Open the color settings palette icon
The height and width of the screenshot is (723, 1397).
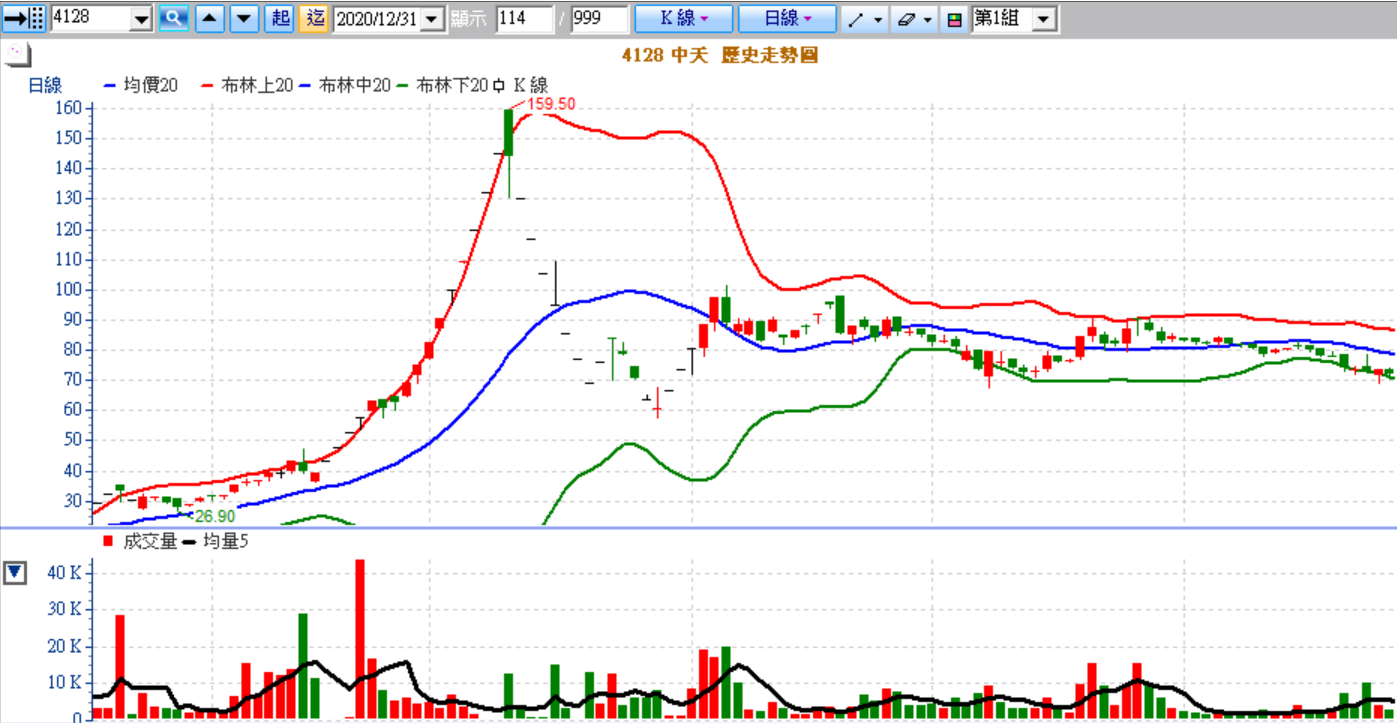coord(955,19)
